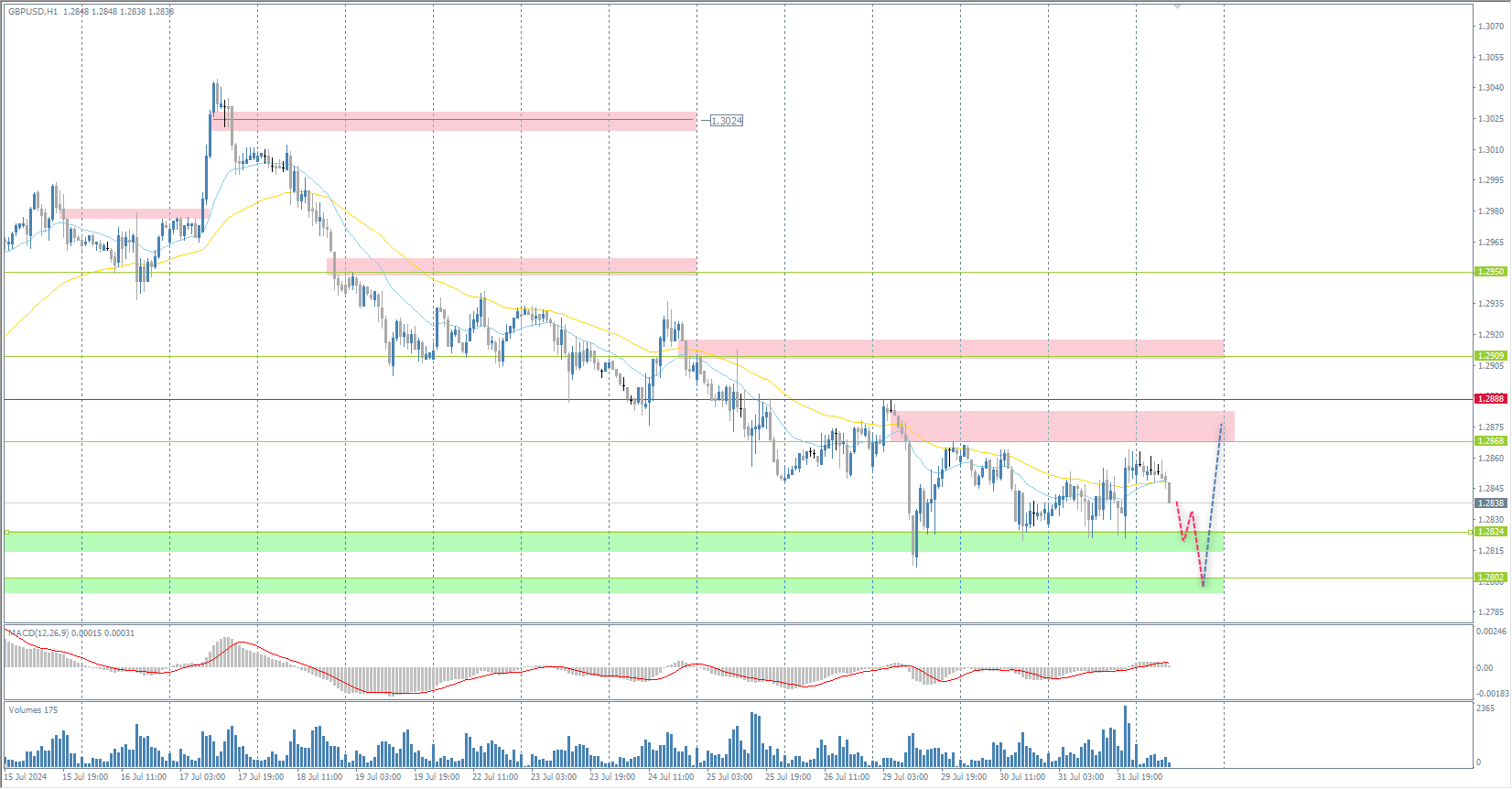Select the pink resistance zone near 1.3024
1512x789 pixels.
coord(454,121)
